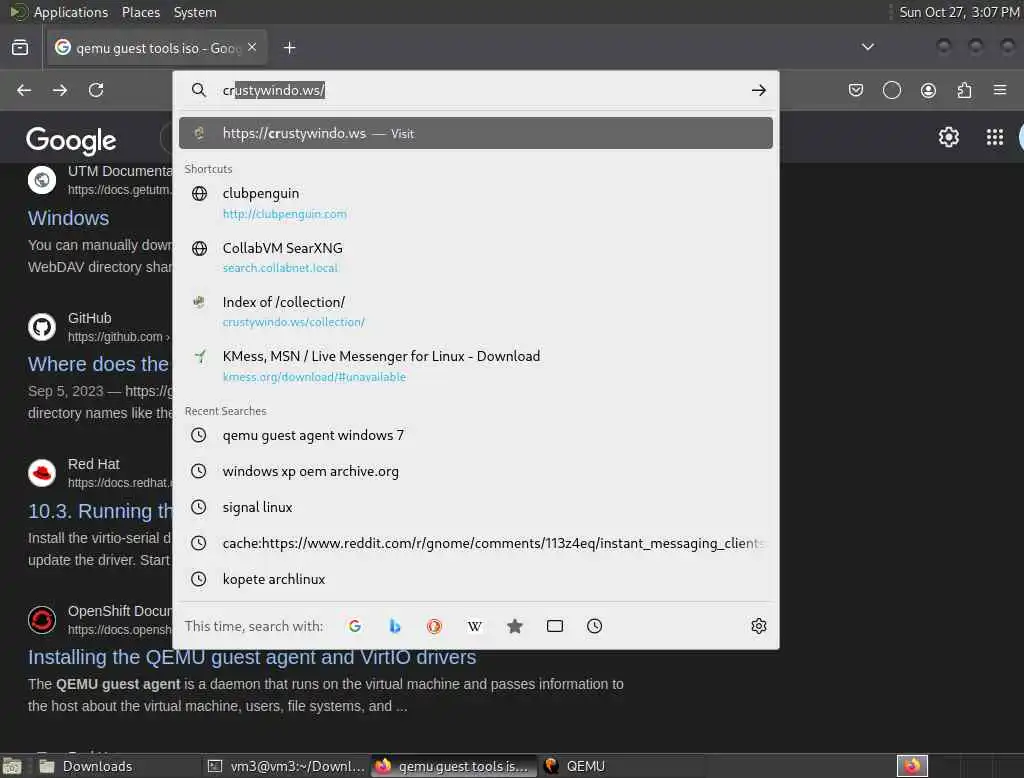Choose recent search cache reddit gnome link

(x=475, y=543)
